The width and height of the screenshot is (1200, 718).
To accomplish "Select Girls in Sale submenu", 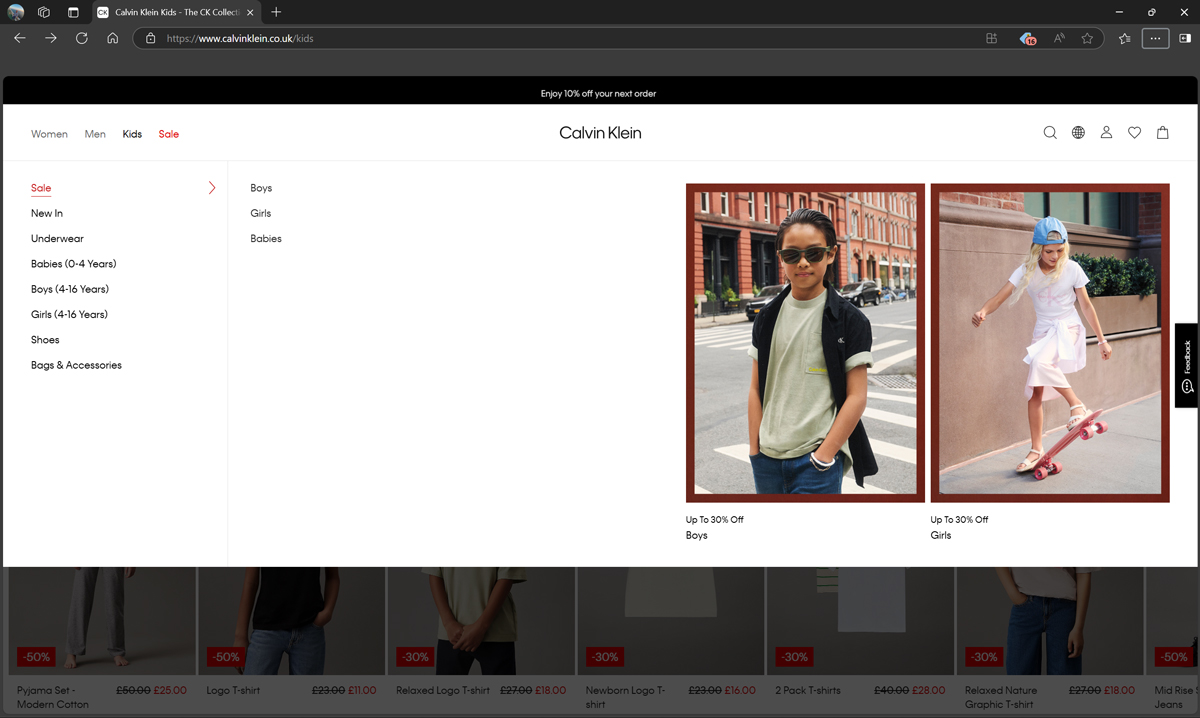I will tap(261, 213).
